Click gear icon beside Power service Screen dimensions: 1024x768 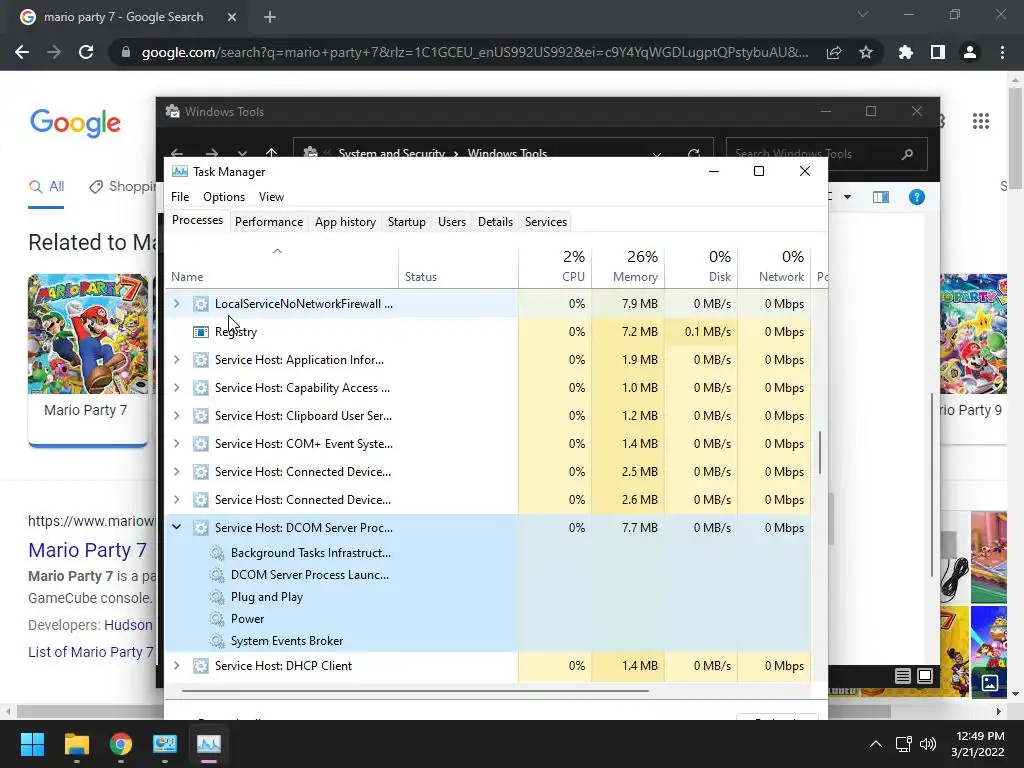[x=216, y=619]
